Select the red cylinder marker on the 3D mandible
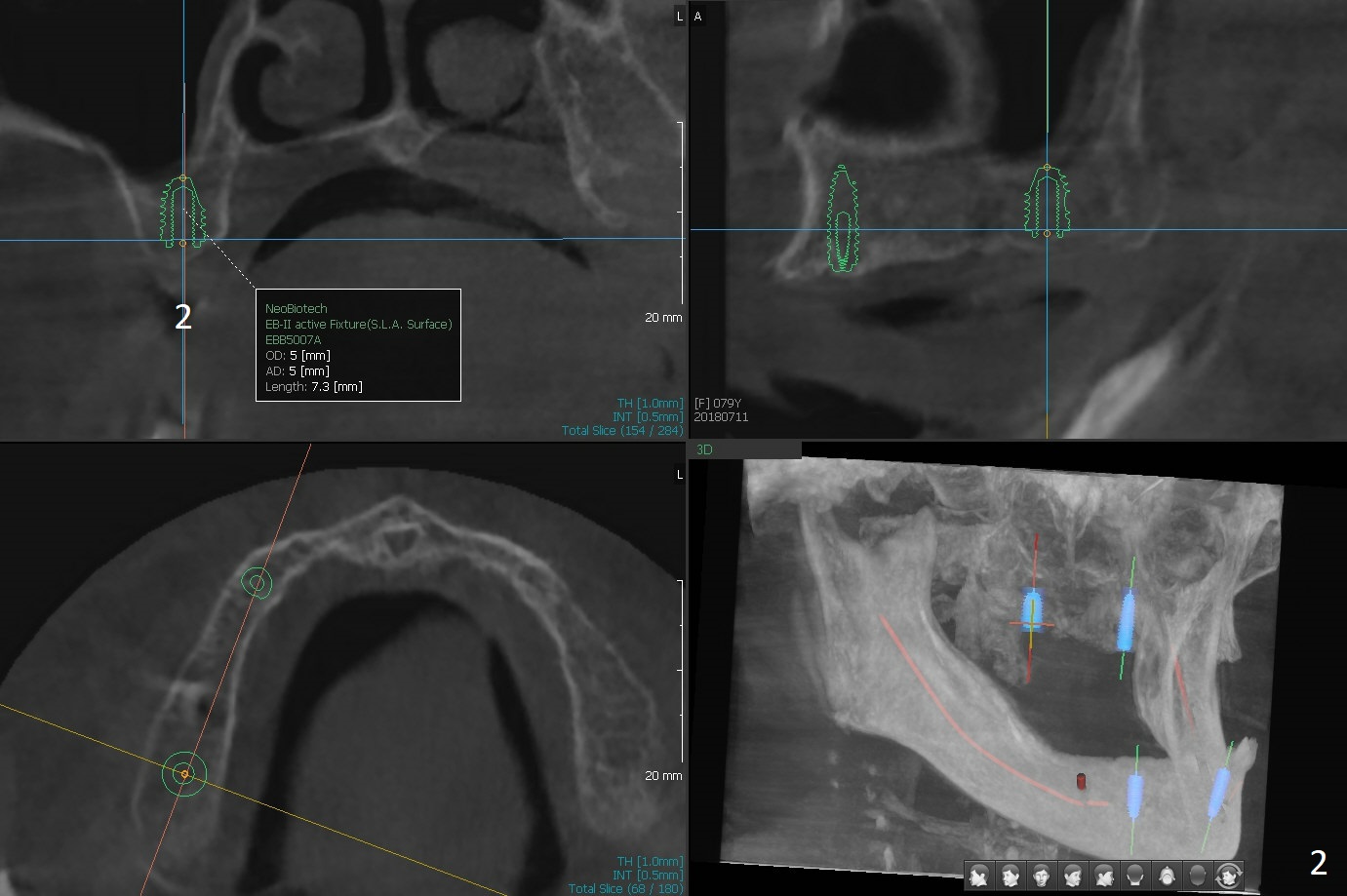The height and width of the screenshot is (896, 1347). click(x=1081, y=780)
